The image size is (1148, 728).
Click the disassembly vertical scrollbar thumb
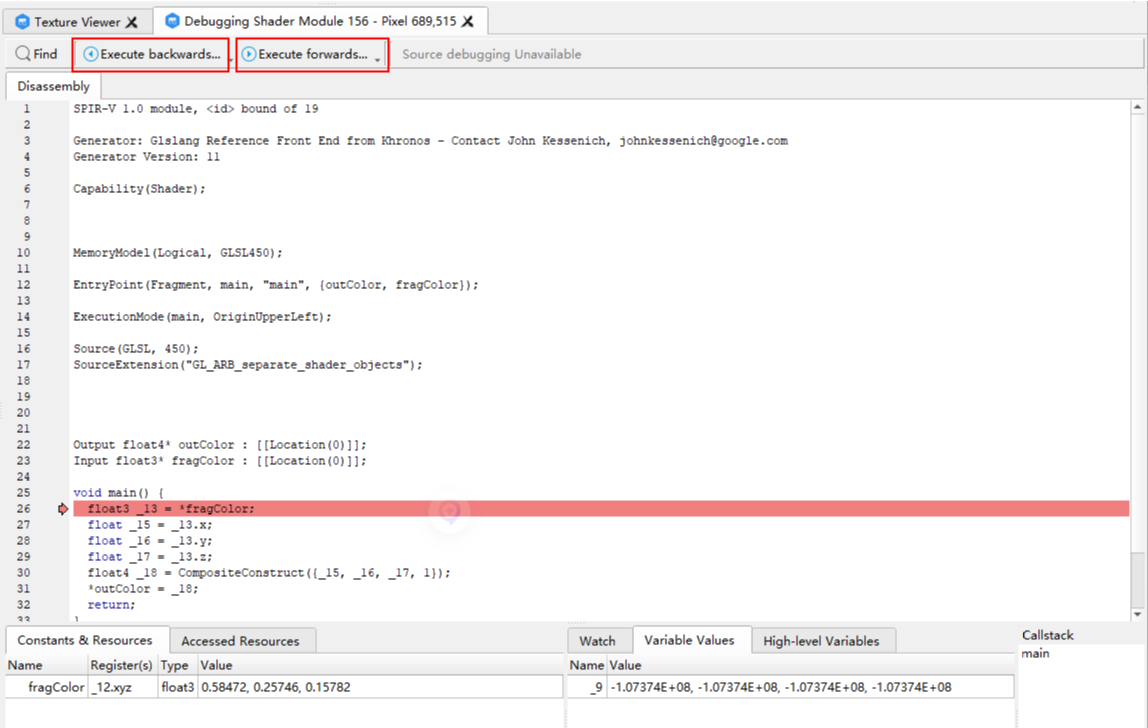click(1137, 578)
